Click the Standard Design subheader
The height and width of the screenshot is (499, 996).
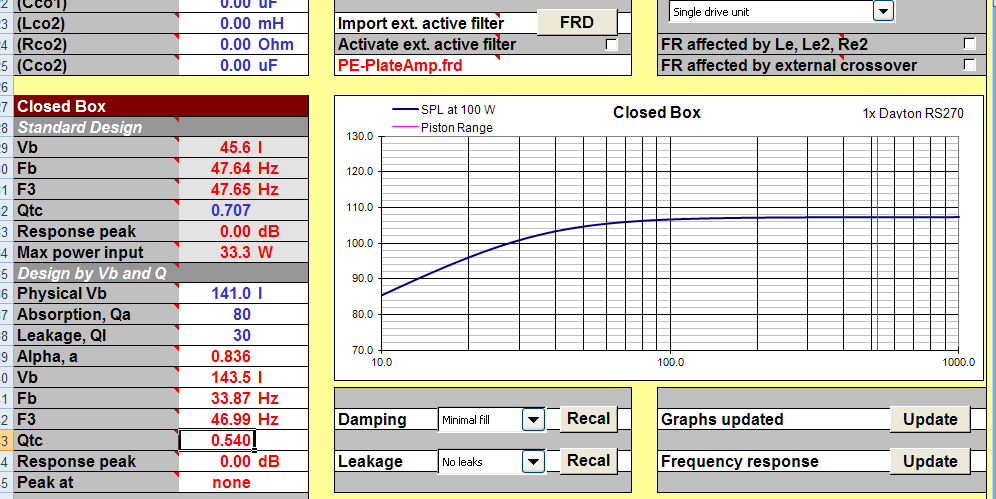coord(161,127)
